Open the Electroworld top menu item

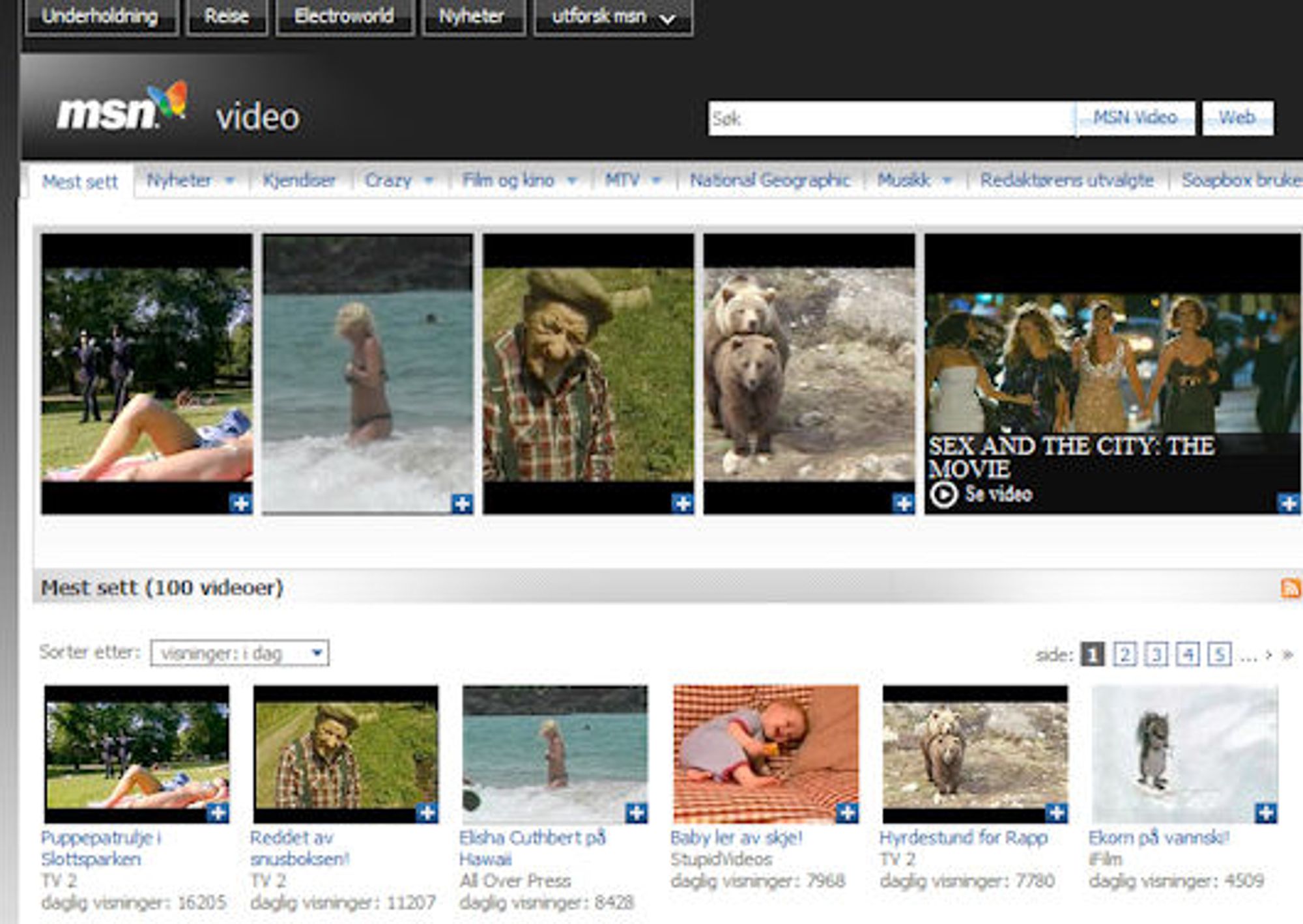(345, 17)
